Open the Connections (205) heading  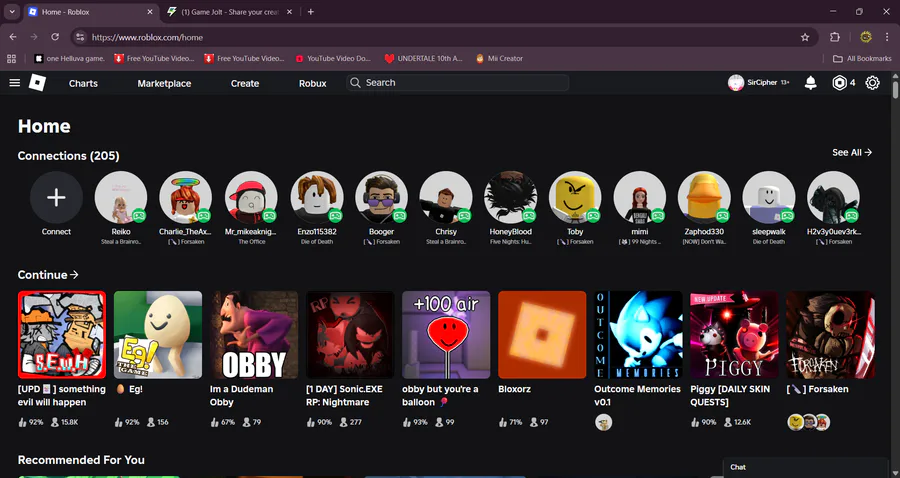(68, 156)
